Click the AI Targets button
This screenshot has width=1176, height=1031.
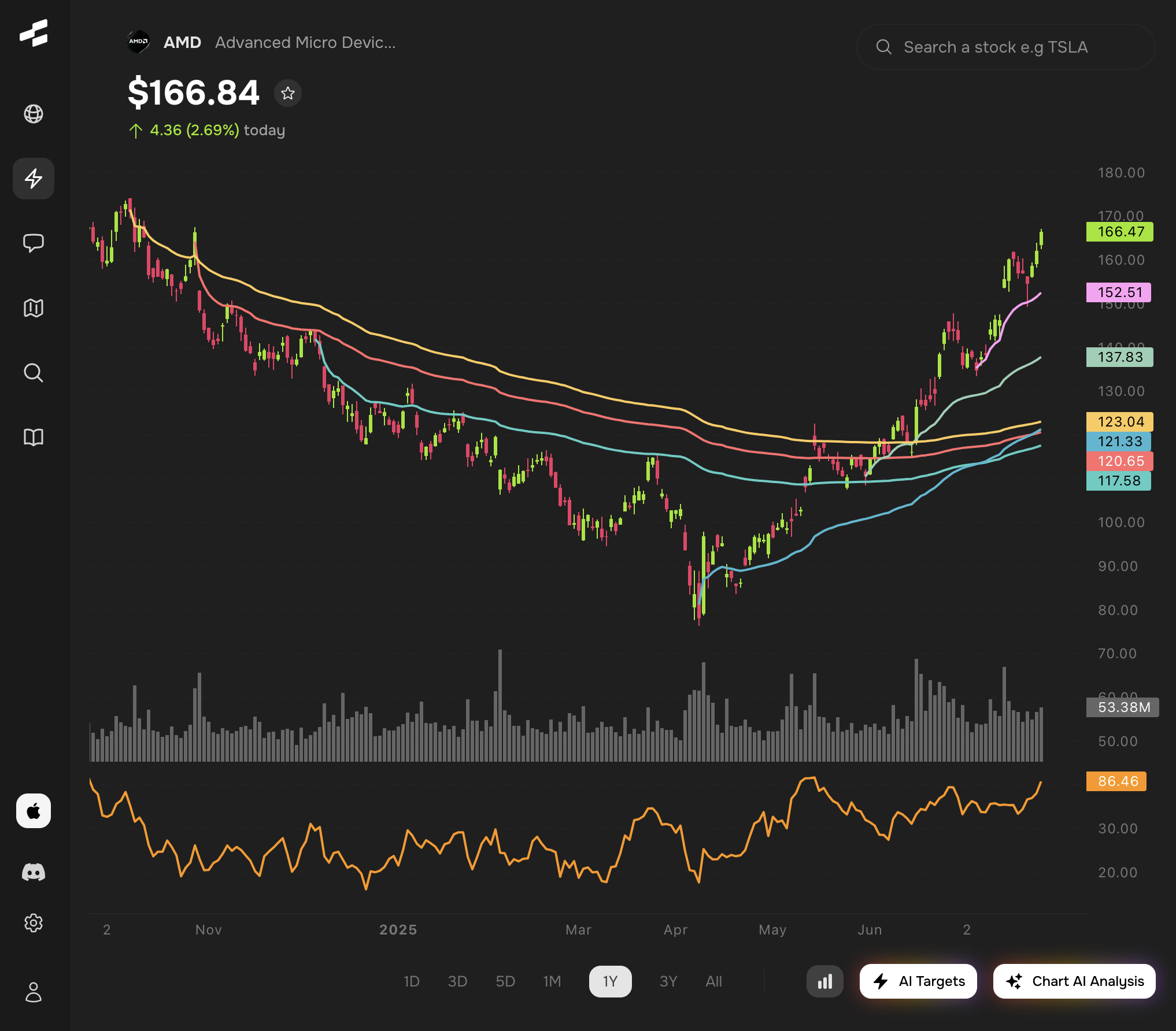(918, 981)
